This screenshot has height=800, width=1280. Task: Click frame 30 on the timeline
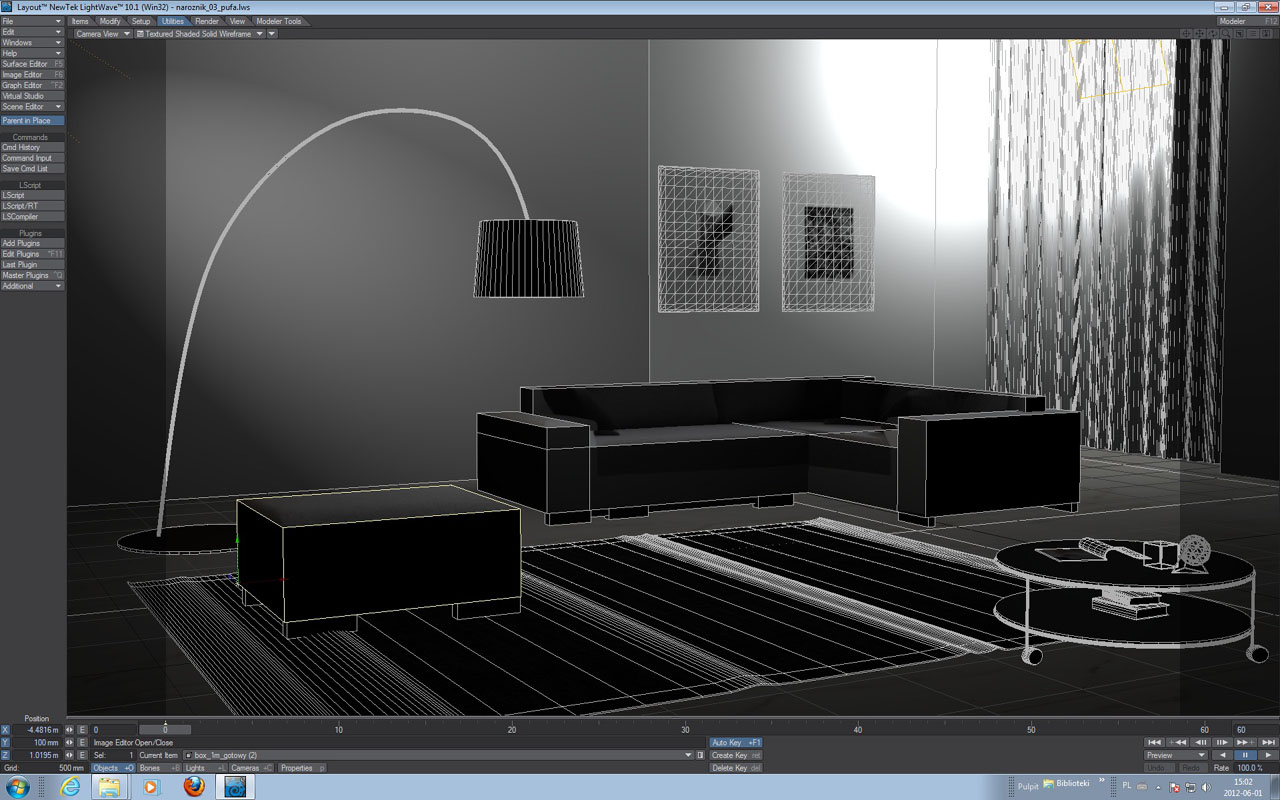(x=685, y=730)
